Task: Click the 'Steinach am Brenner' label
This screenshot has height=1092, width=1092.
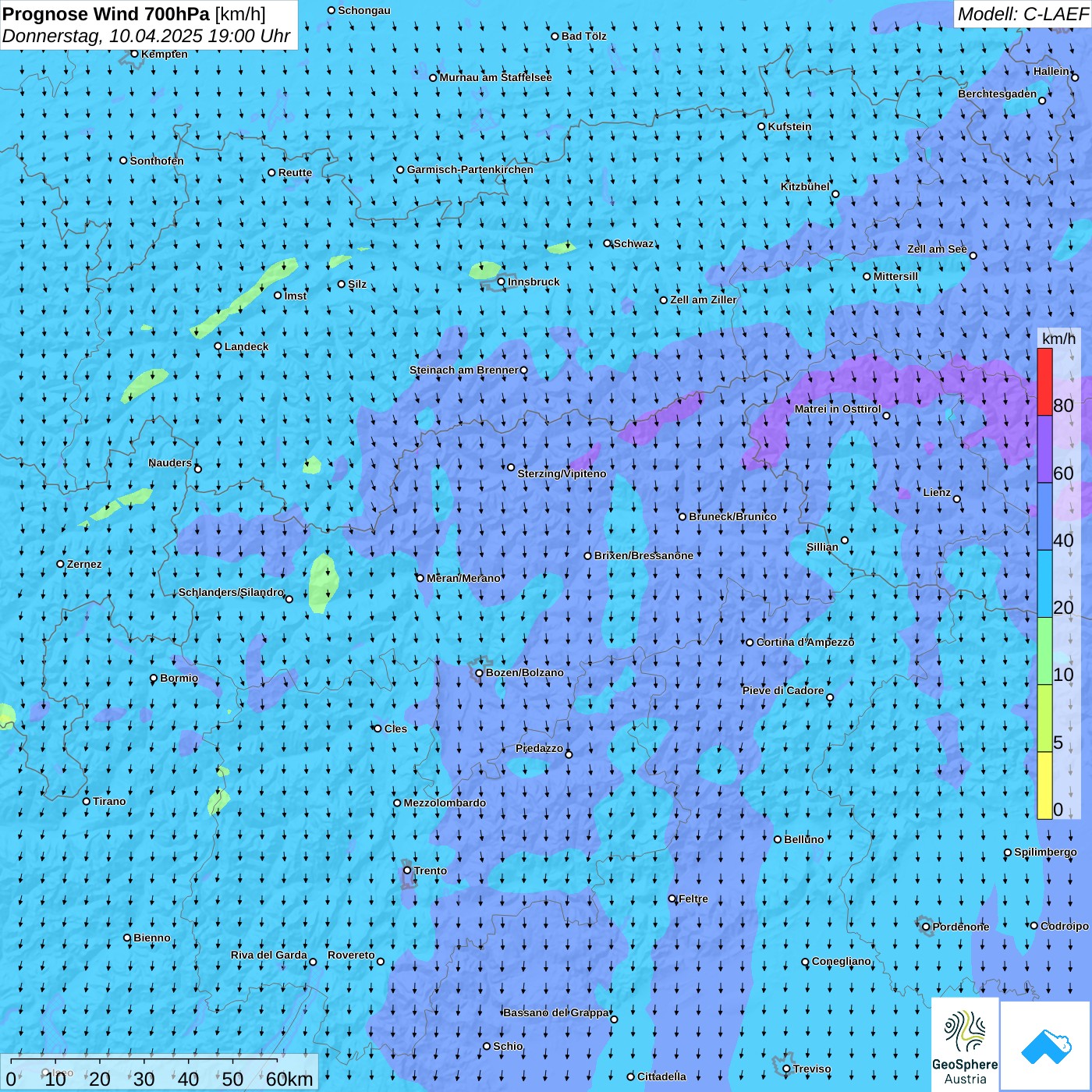Action: [464, 370]
